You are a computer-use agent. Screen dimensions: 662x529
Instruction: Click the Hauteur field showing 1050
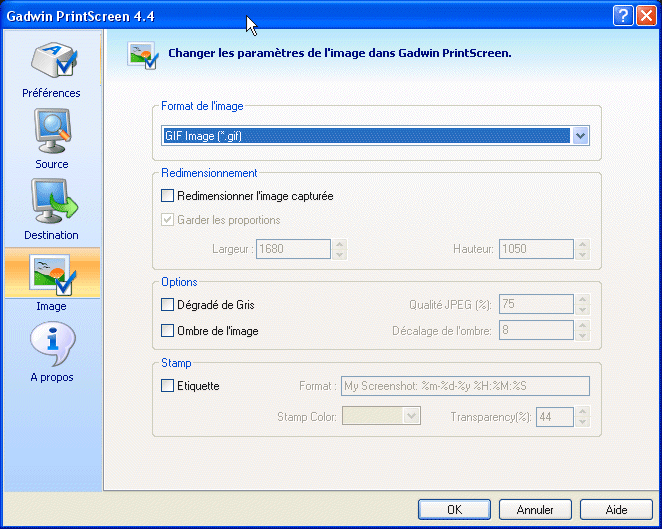coord(536,249)
